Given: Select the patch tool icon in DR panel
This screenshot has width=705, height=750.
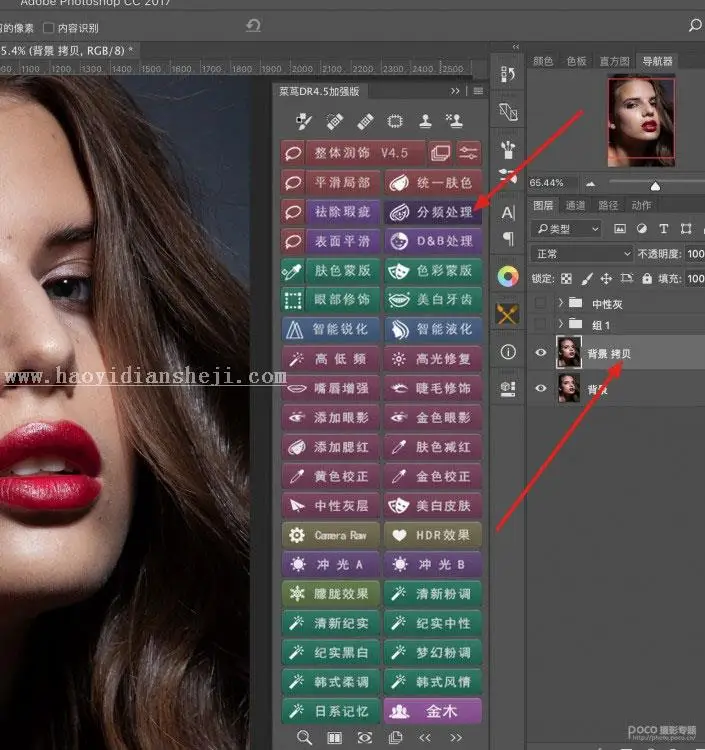Looking at the screenshot, I should 395,121.
